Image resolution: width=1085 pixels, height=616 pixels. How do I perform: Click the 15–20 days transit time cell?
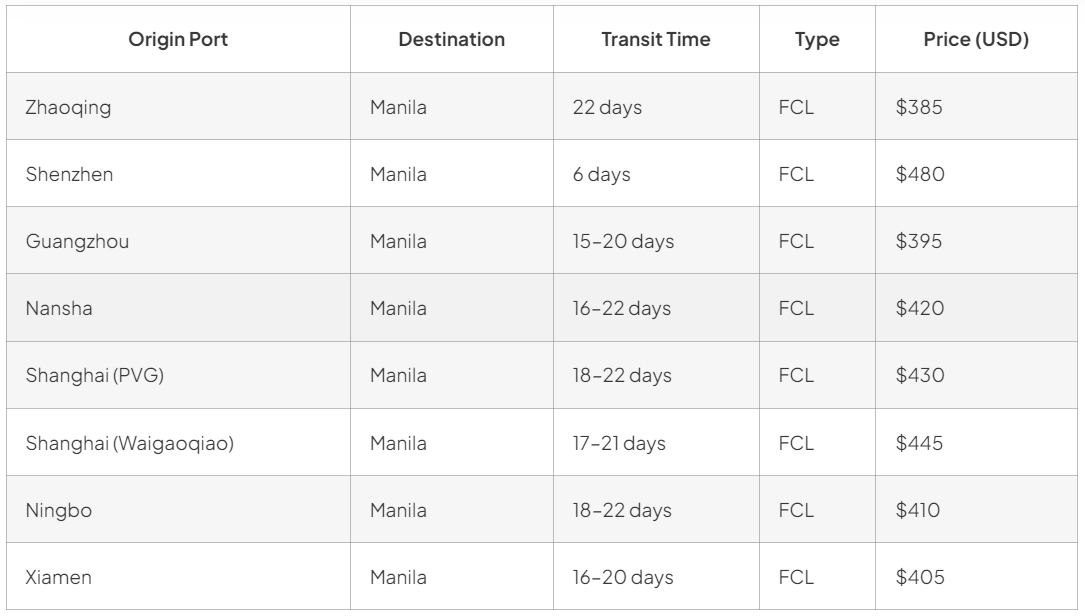(x=623, y=242)
